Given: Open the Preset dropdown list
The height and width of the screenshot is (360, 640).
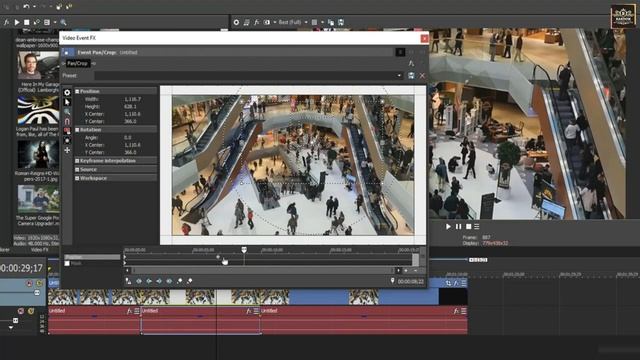Looking at the screenshot, I should (x=399, y=76).
